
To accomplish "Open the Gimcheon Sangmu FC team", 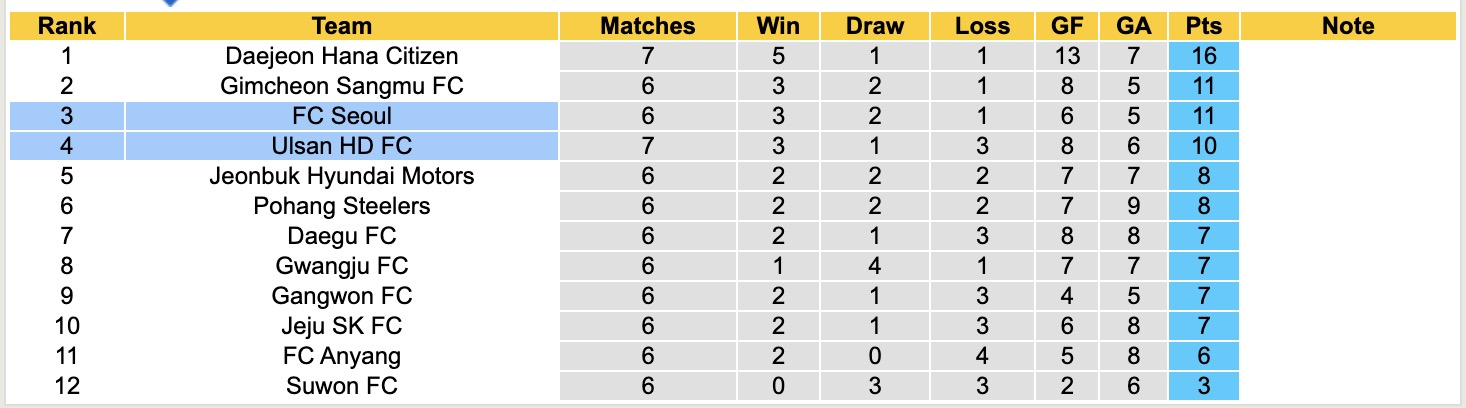I will 341,86.
